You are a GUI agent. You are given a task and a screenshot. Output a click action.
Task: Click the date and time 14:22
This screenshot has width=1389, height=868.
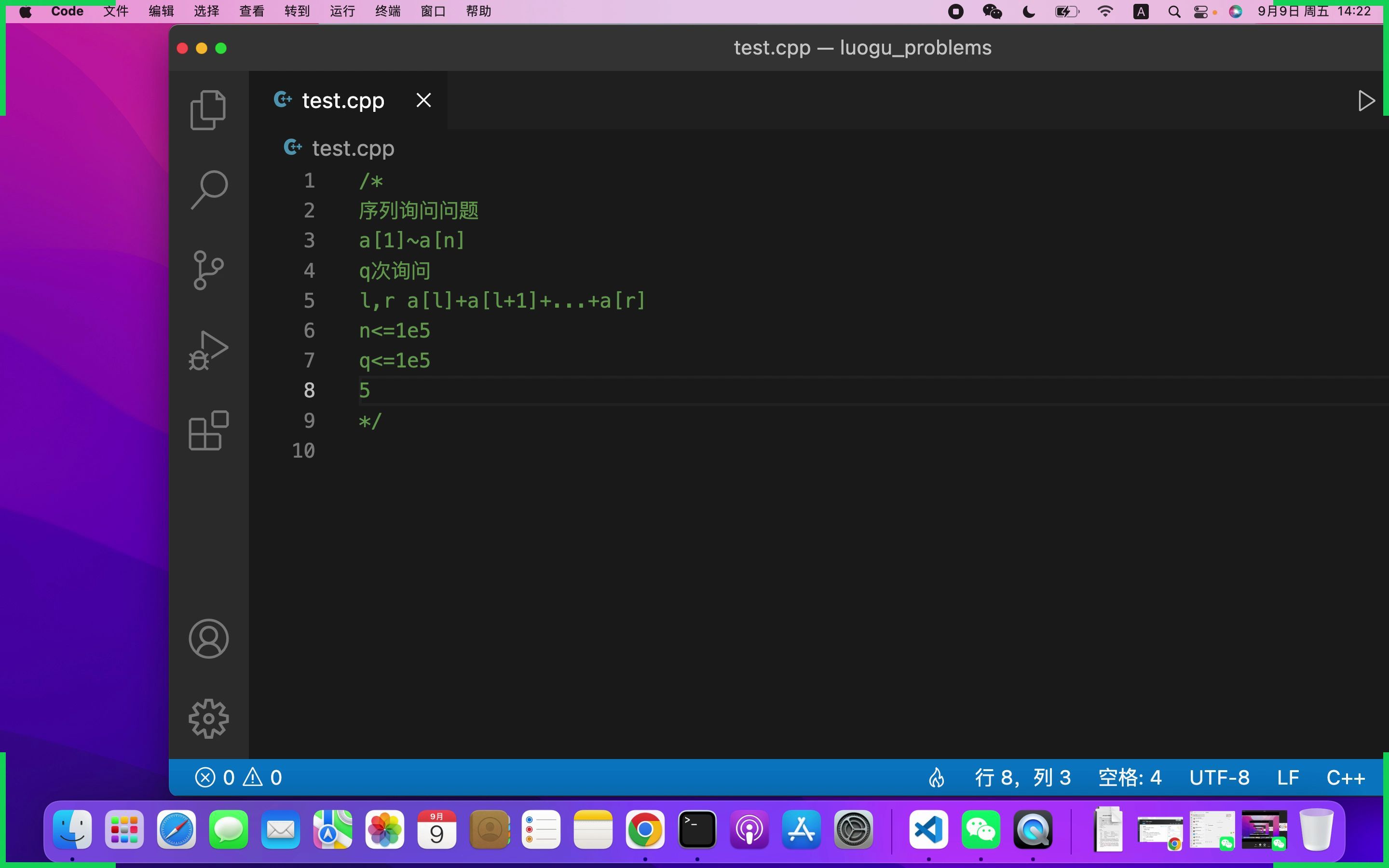coord(1314,12)
